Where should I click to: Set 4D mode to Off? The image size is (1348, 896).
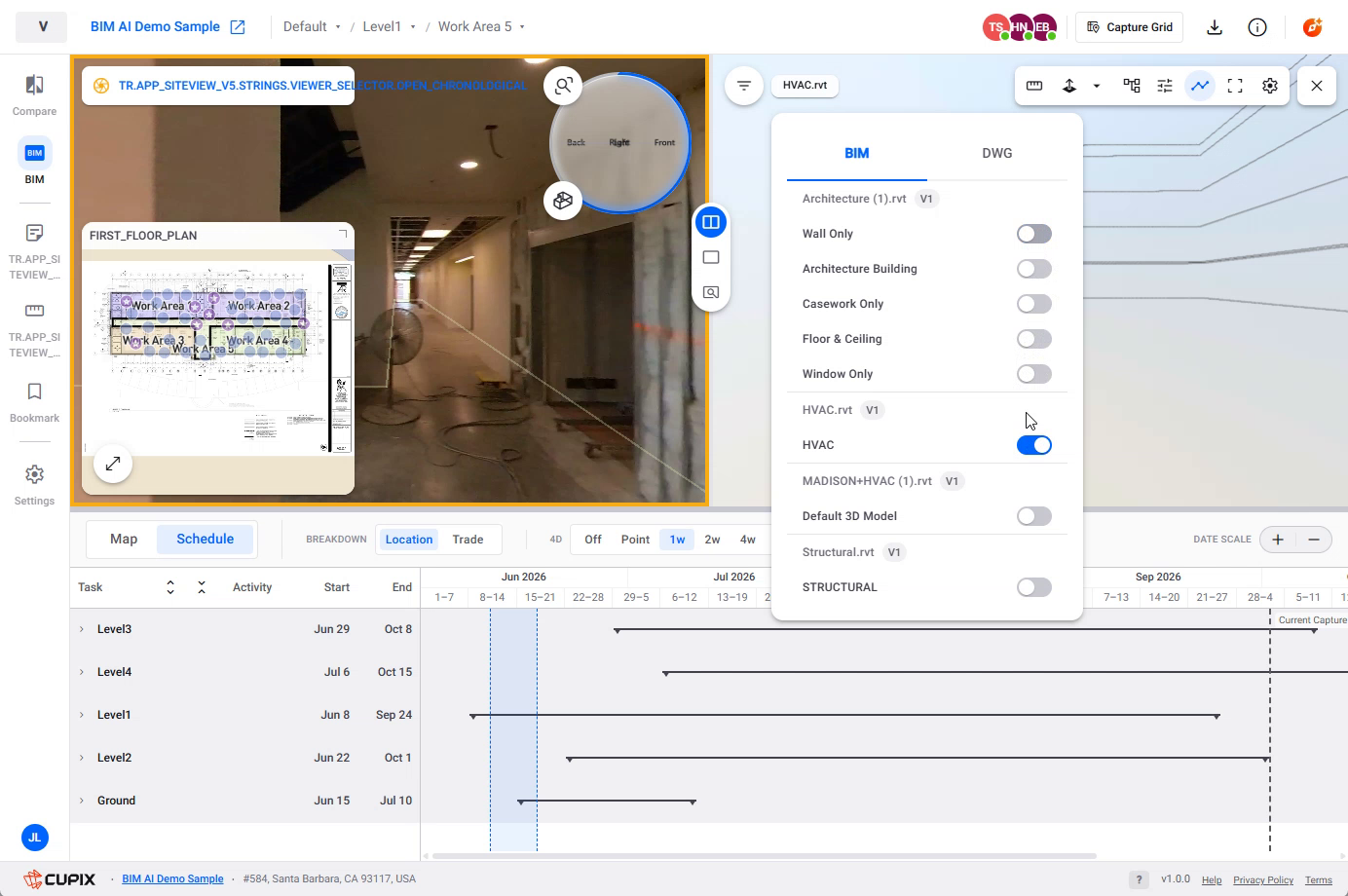point(592,540)
